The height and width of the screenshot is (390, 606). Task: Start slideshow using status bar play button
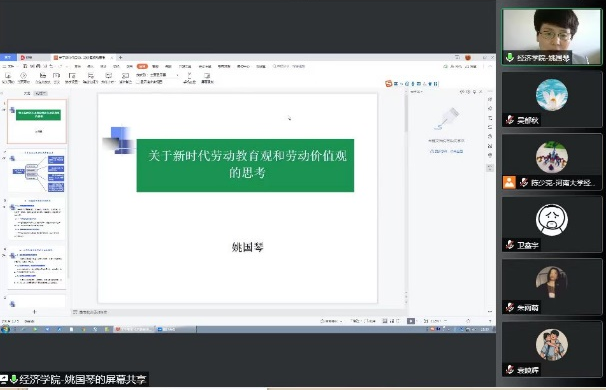(411, 321)
